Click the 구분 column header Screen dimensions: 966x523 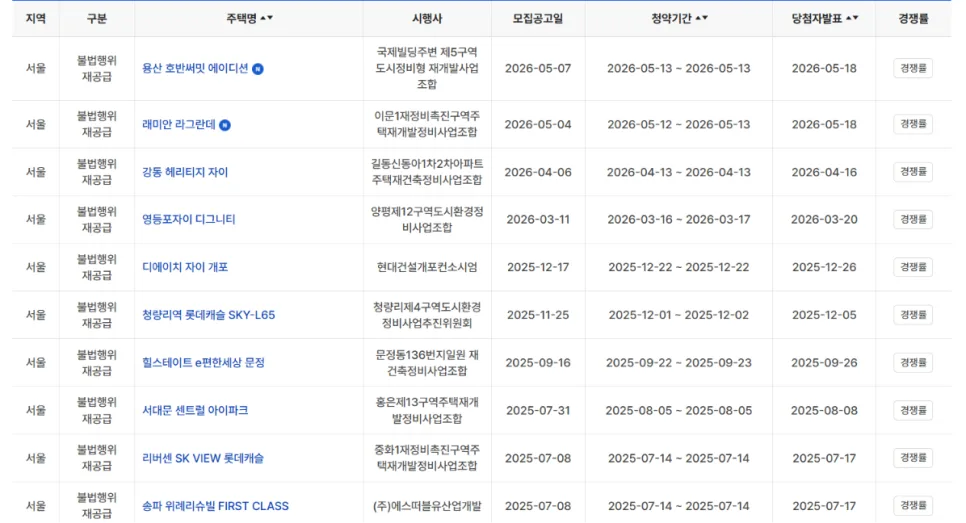97,18
